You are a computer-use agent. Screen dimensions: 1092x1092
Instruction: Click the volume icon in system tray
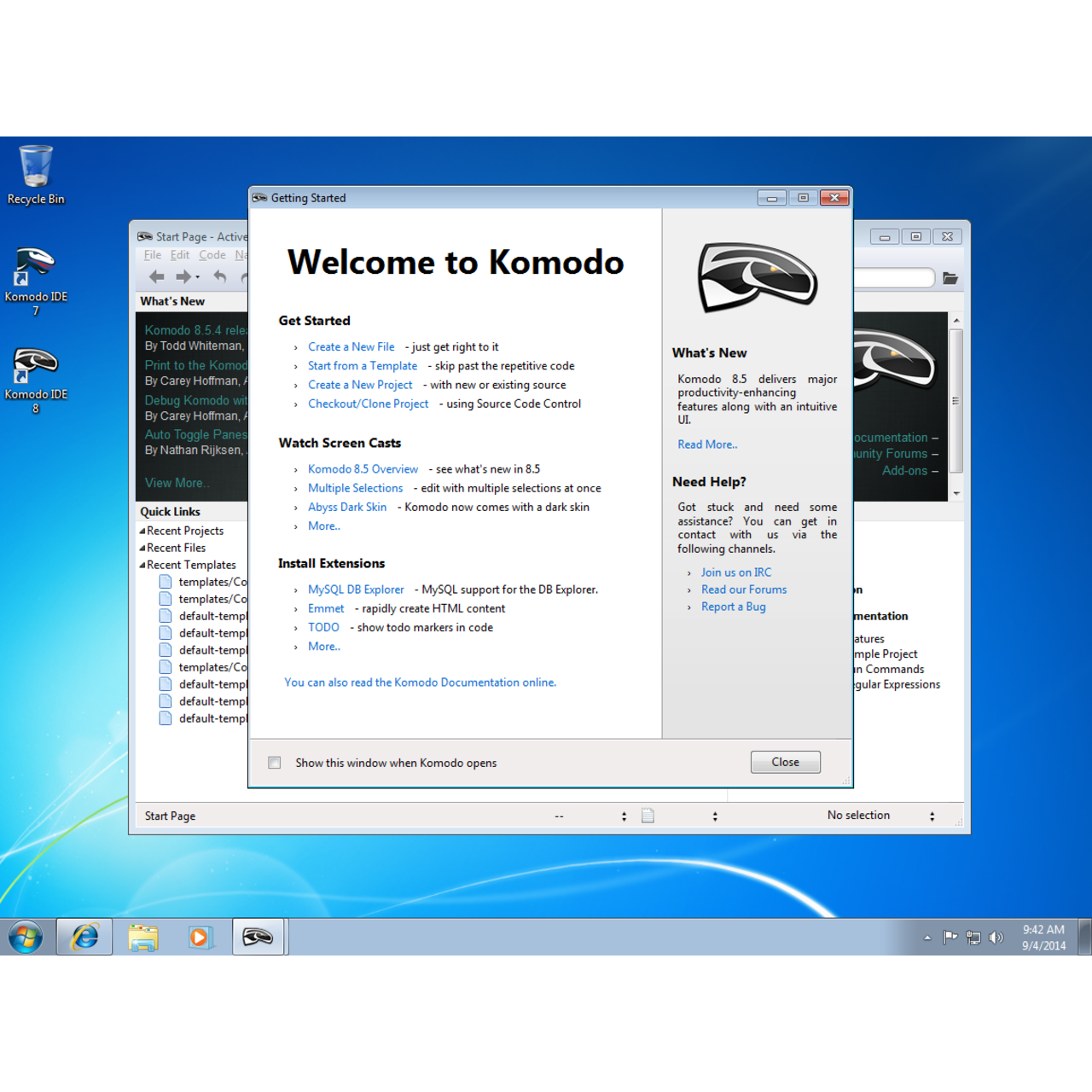pos(996,938)
